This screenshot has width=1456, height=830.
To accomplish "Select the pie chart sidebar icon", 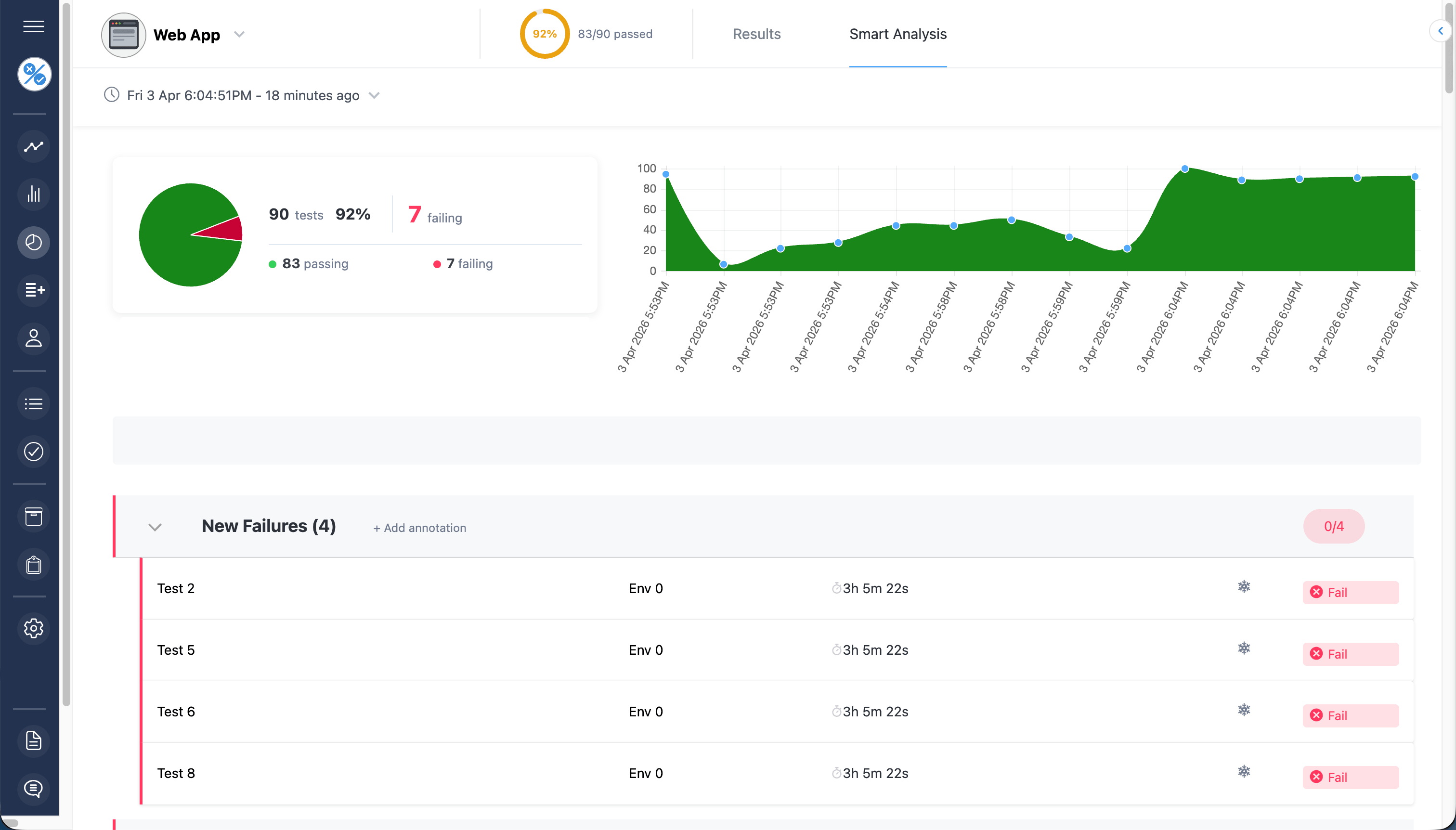I will click(34, 242).
